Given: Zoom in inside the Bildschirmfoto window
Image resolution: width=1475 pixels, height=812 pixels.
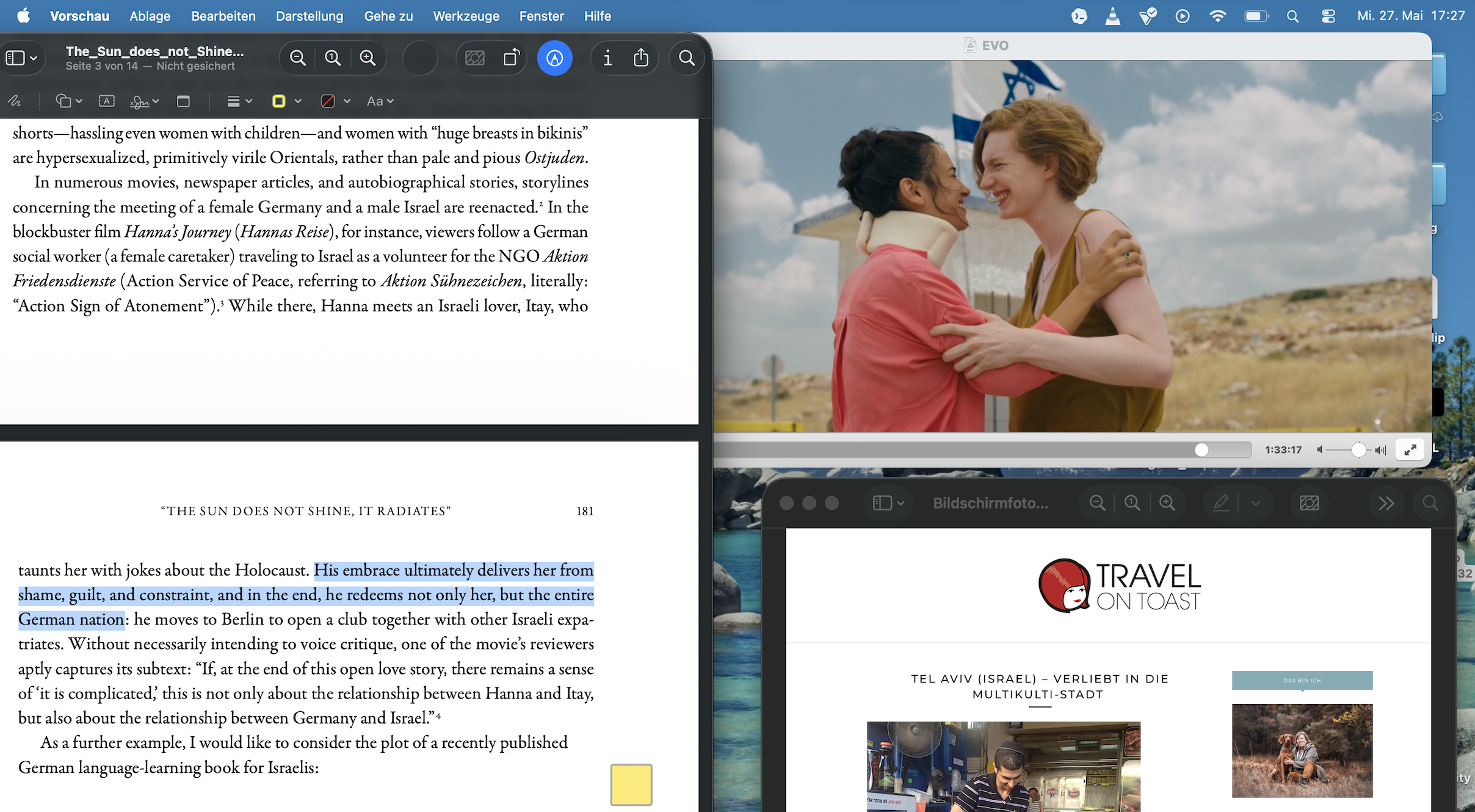Looking at the screenshot, I should [1167, 503].
